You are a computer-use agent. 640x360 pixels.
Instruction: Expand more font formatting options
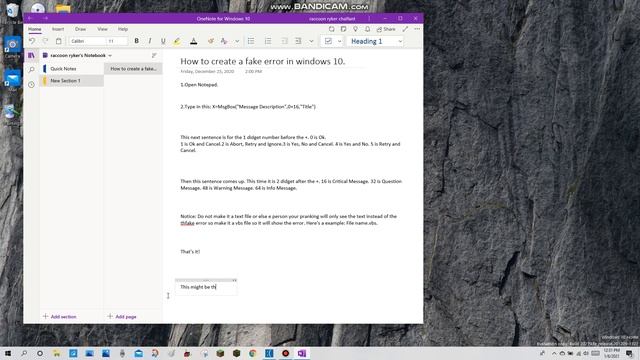(237, 41)
